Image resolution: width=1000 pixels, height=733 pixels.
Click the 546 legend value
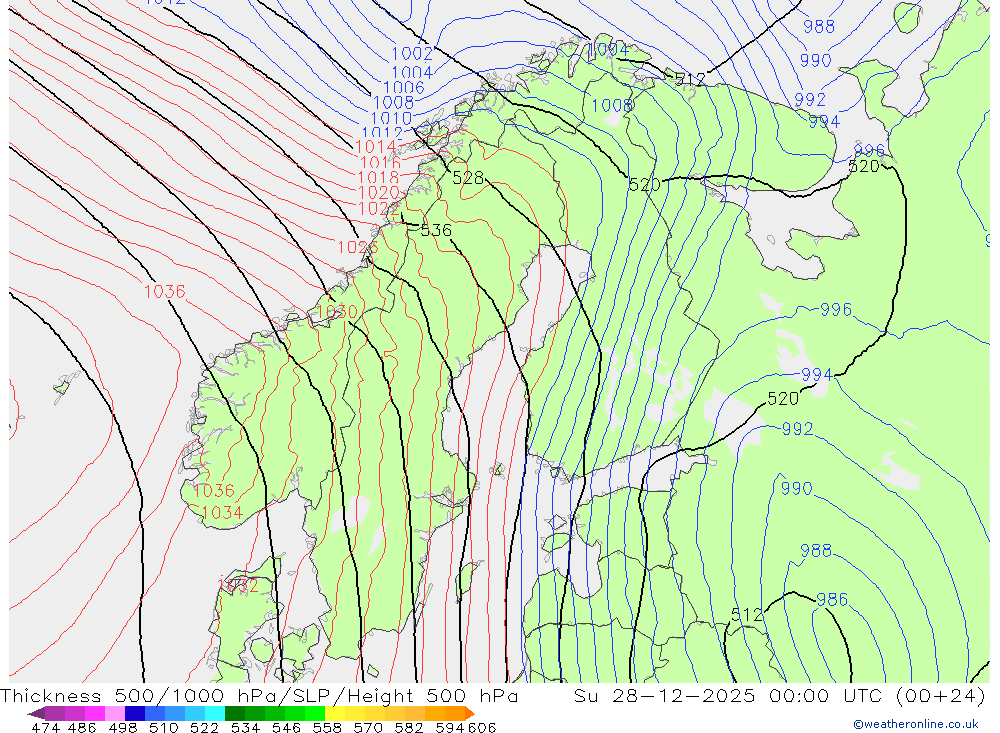pos(286,727)
